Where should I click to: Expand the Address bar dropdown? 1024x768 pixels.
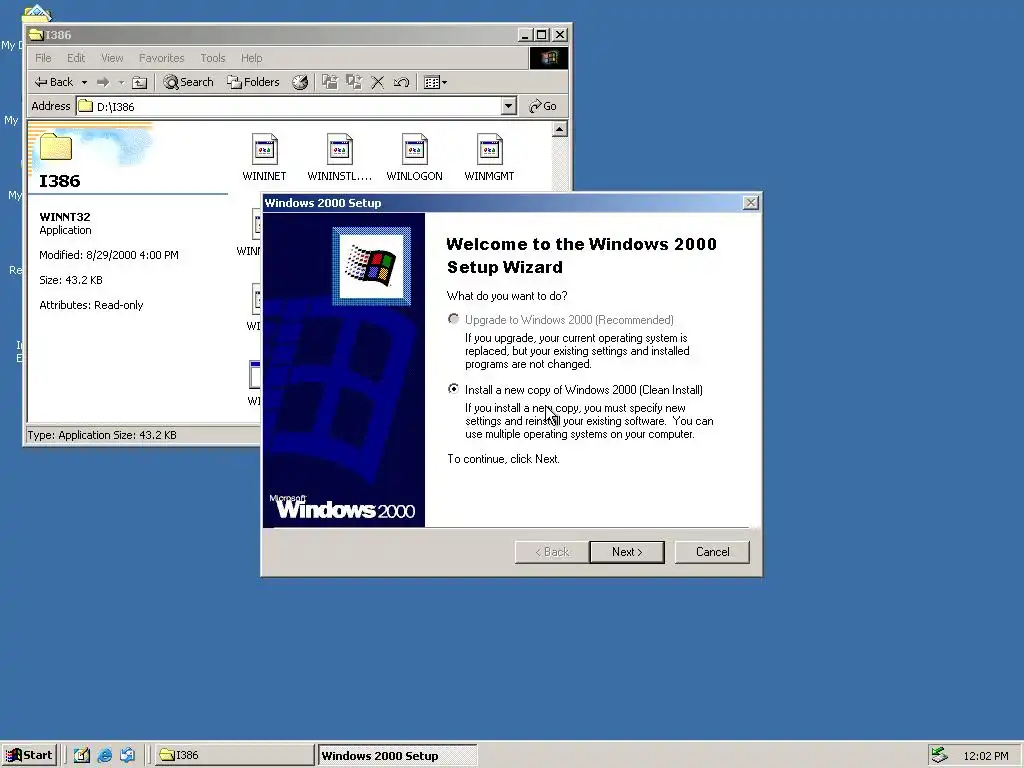point(509,106)
